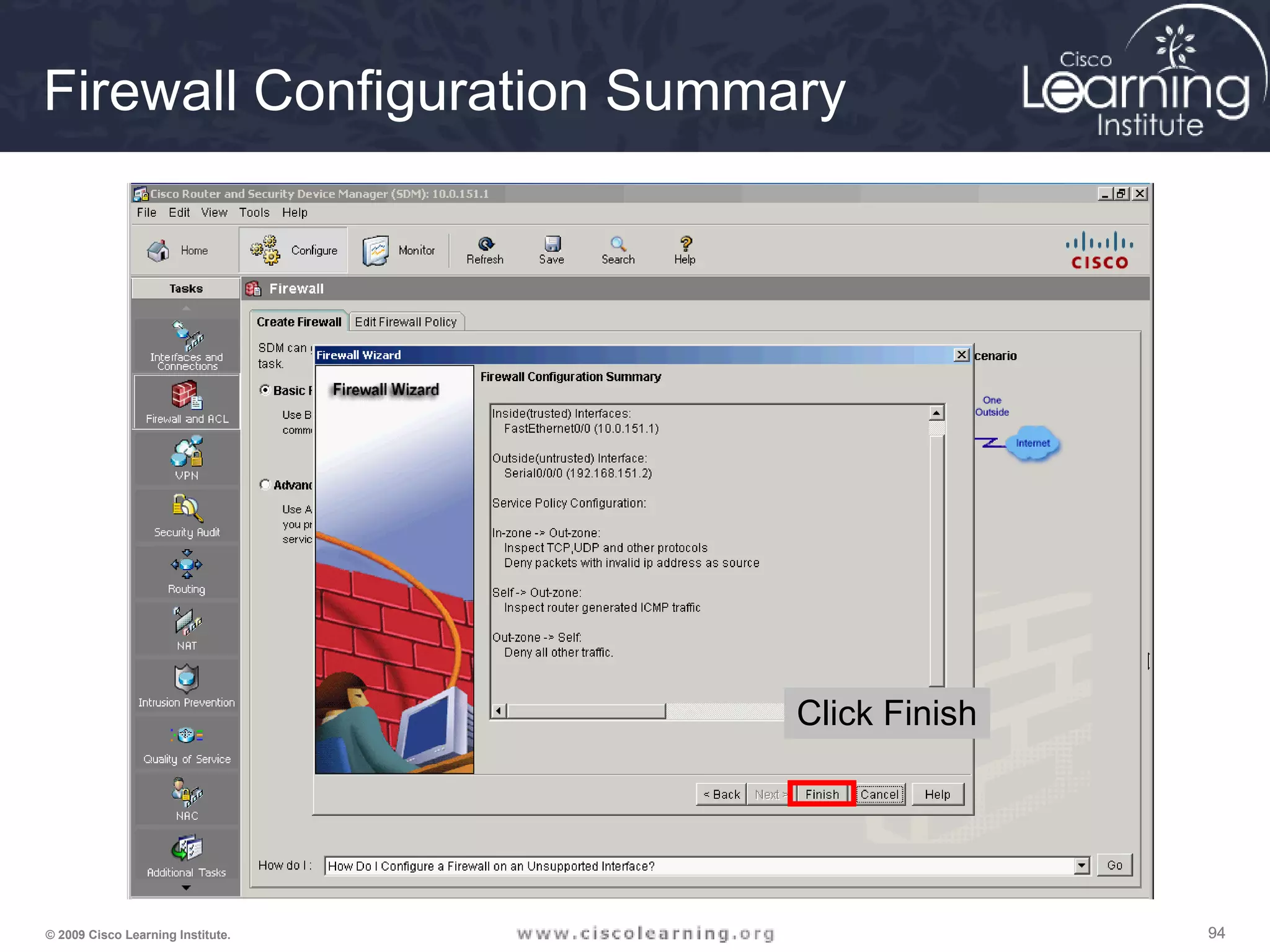Viewport: 1270px width, 952px height.
Task: Open the Monitor toolbar icon
Action: point(376,250)
